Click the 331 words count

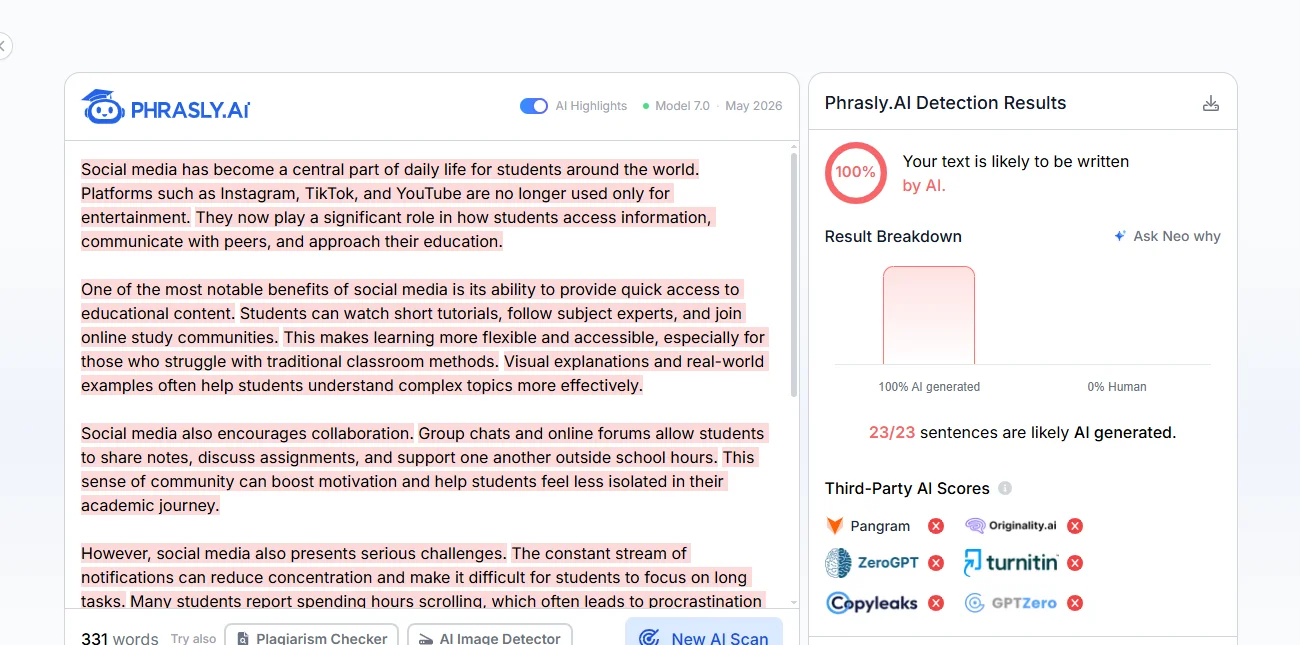[120, 638]
